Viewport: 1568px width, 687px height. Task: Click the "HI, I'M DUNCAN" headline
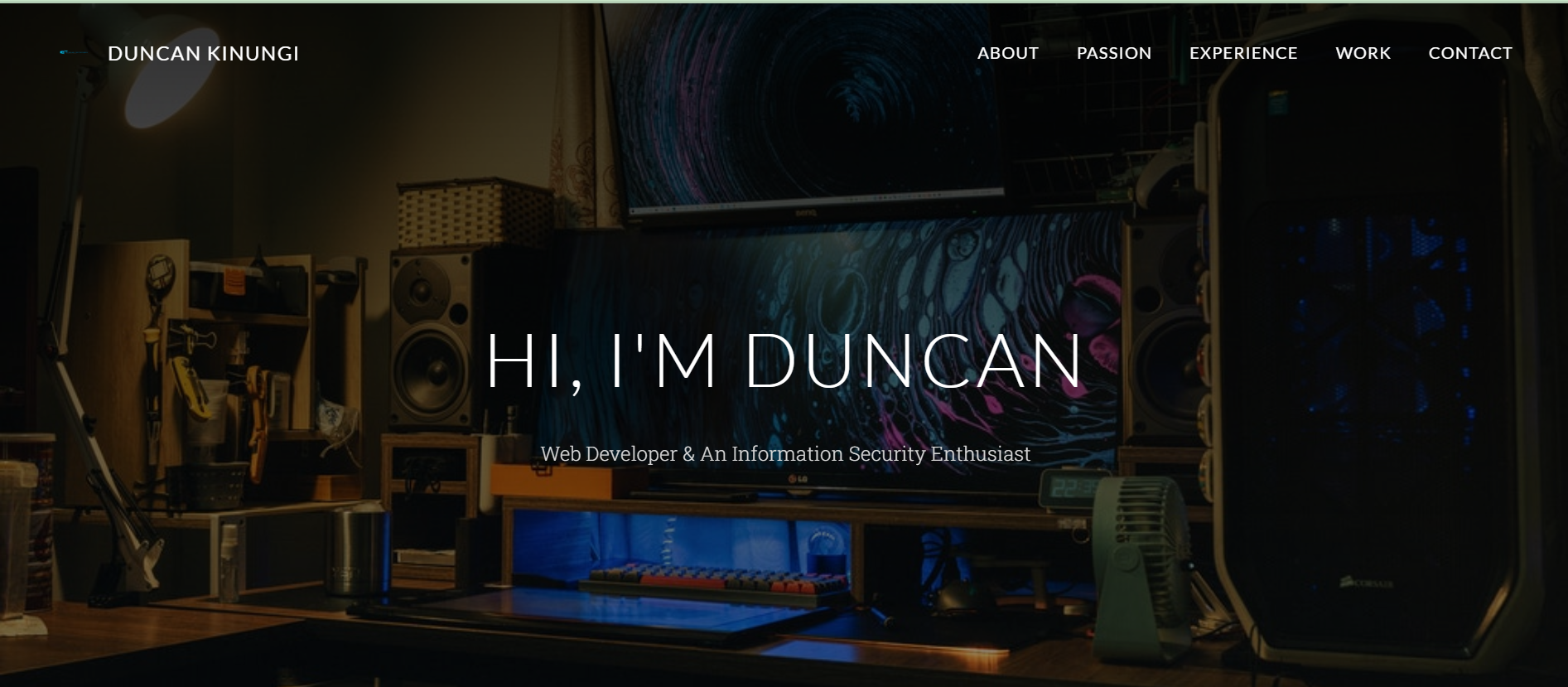[x=784, y=360]
